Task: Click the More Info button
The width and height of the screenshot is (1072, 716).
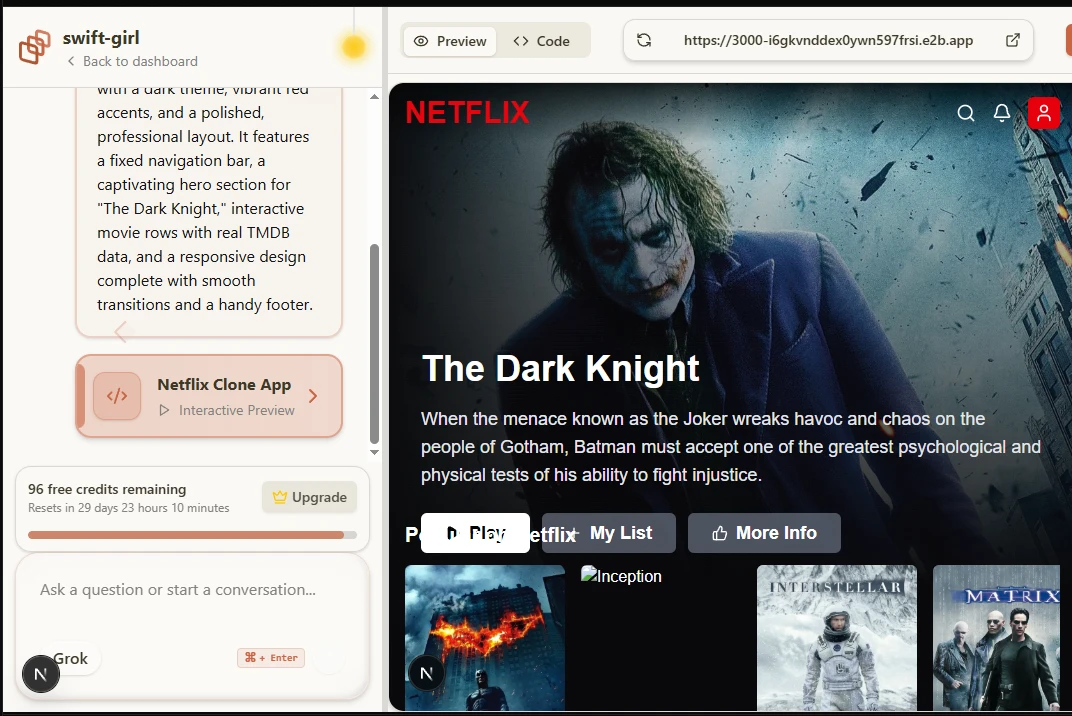Action: pyautogui.click(x=764, y=533)
